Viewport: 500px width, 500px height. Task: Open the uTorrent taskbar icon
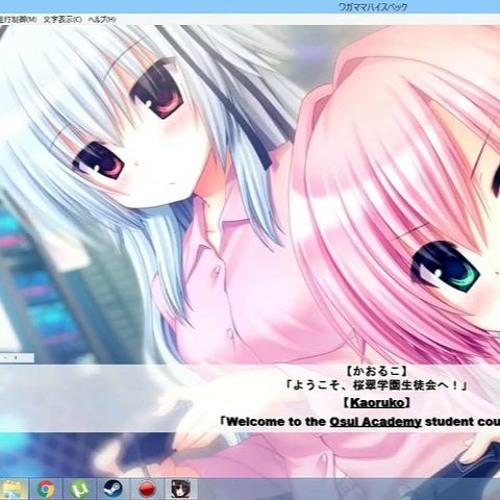[x=79, y=489]
